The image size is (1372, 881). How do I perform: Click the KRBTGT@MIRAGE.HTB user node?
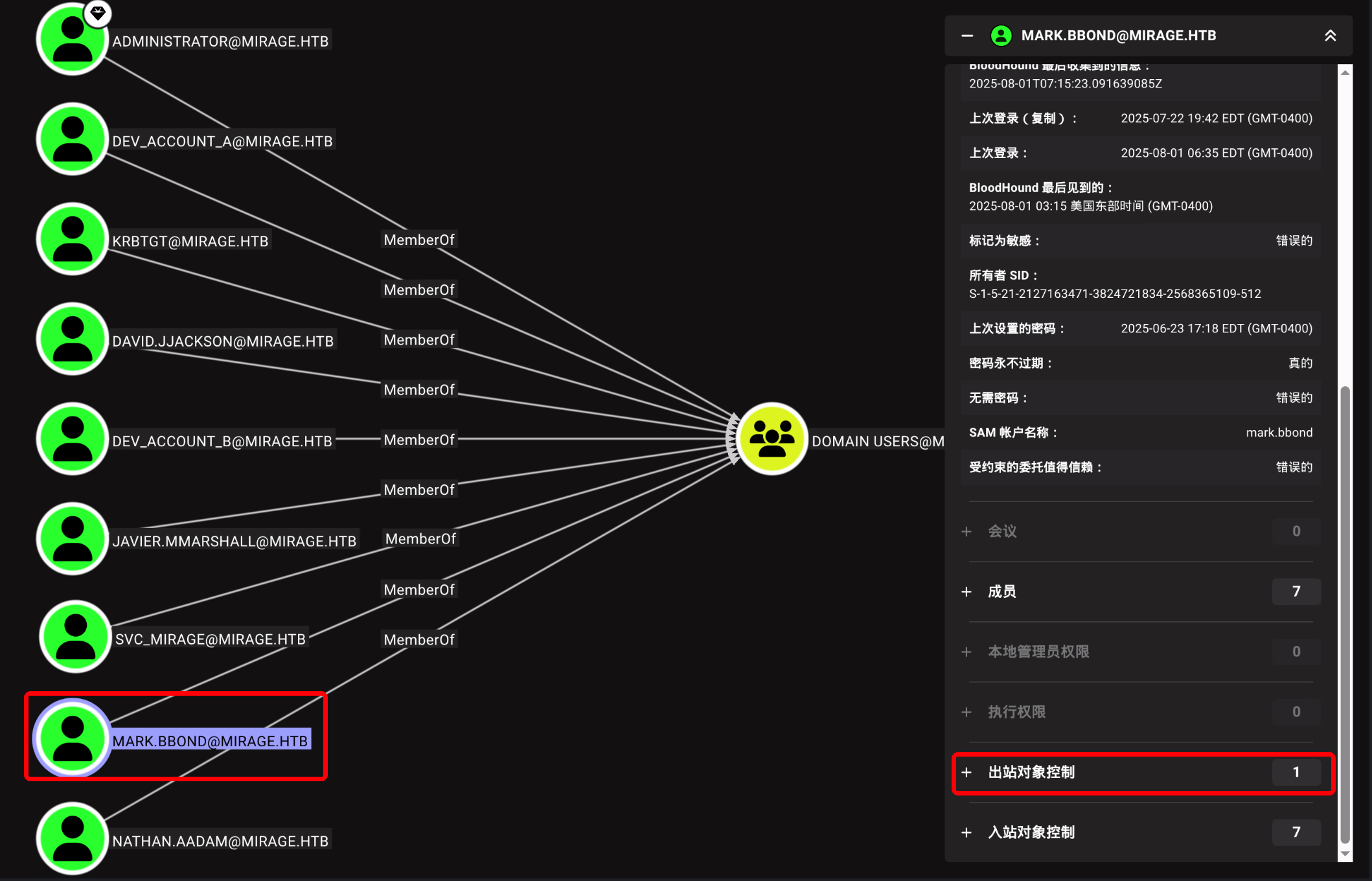point(72,239)
